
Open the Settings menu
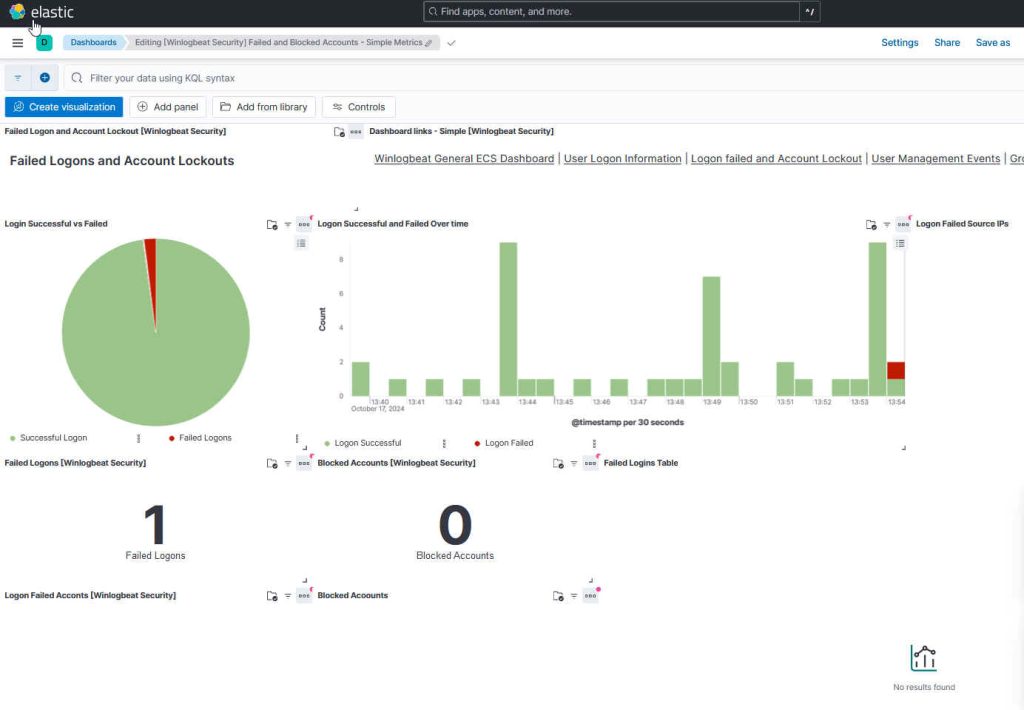[x=899, y=42]
